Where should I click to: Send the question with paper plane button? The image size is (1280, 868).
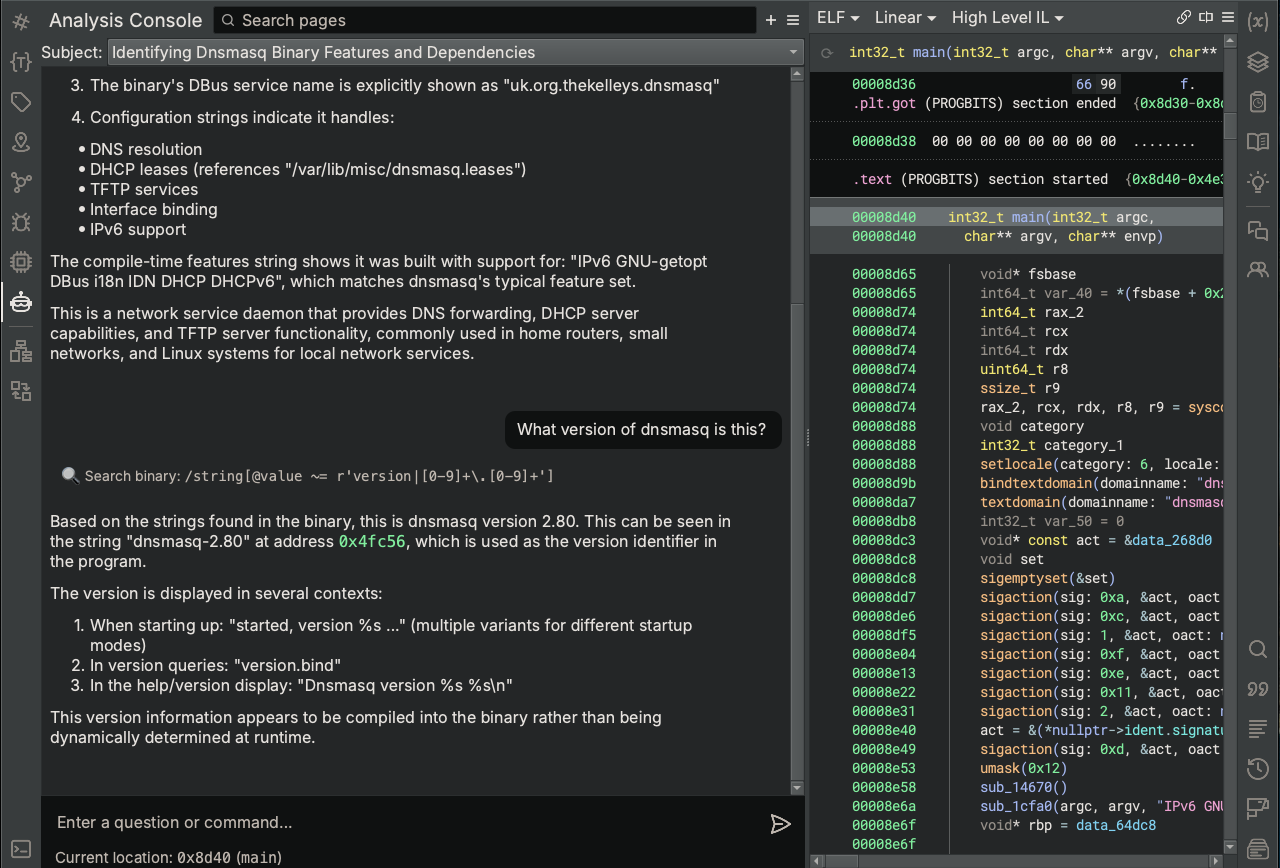point(780,823)
